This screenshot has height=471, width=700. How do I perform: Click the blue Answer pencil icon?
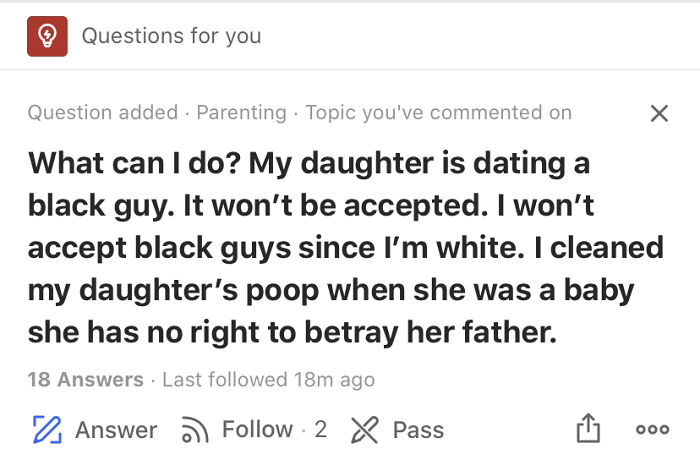[47, 429]
